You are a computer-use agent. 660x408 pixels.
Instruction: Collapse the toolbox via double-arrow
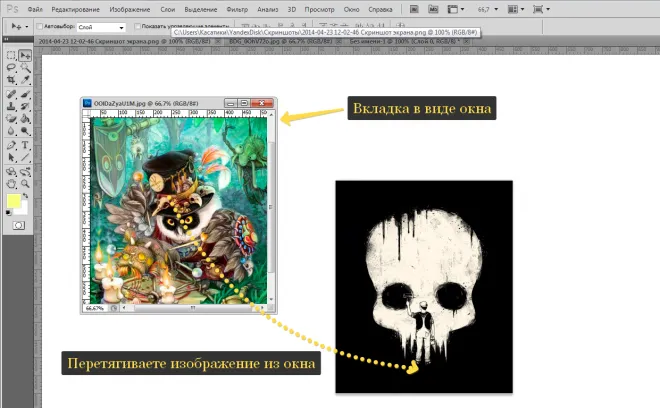click(6, 39)
